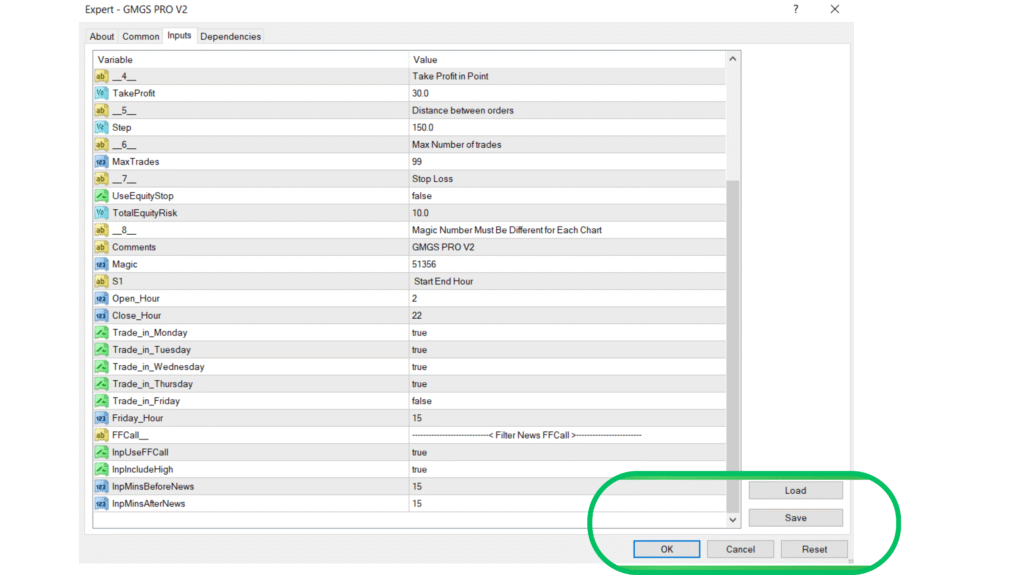Viewport: 1024px width, 575px height.
Task: Select the Magic number row icon
Action: 101,264
